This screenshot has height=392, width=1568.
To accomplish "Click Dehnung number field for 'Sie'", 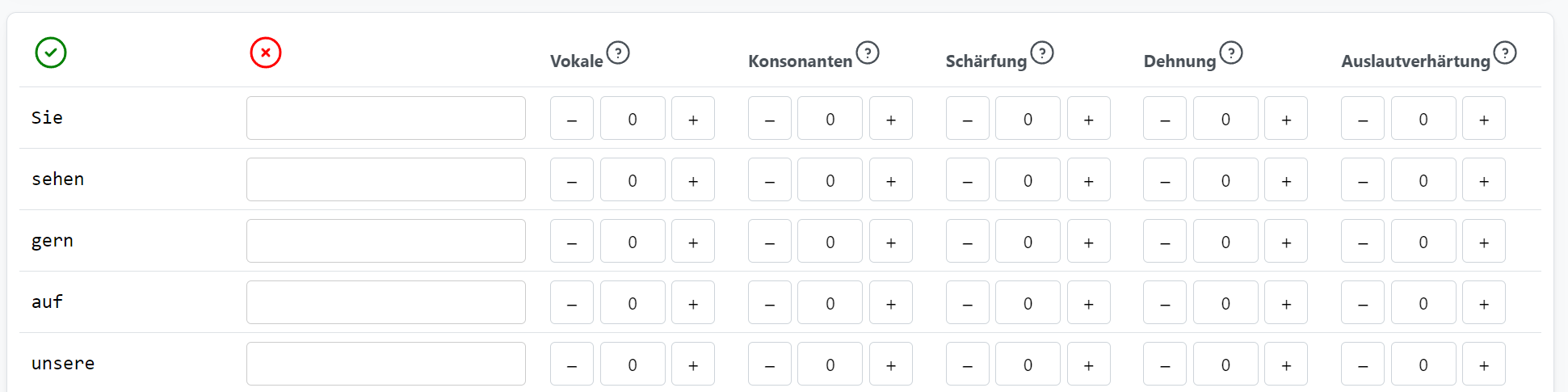I will [x=1225, y=119].
